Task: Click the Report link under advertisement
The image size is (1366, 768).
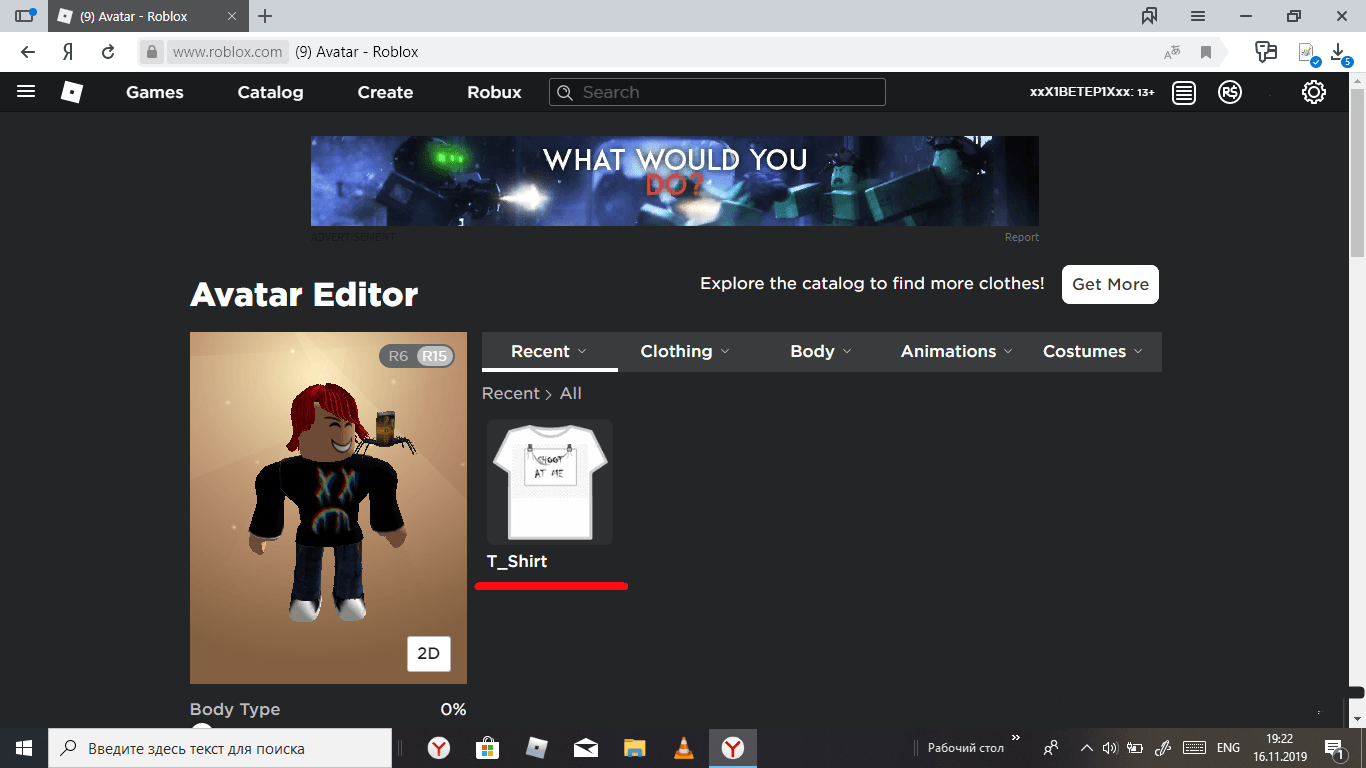Action: point(1021,237)
